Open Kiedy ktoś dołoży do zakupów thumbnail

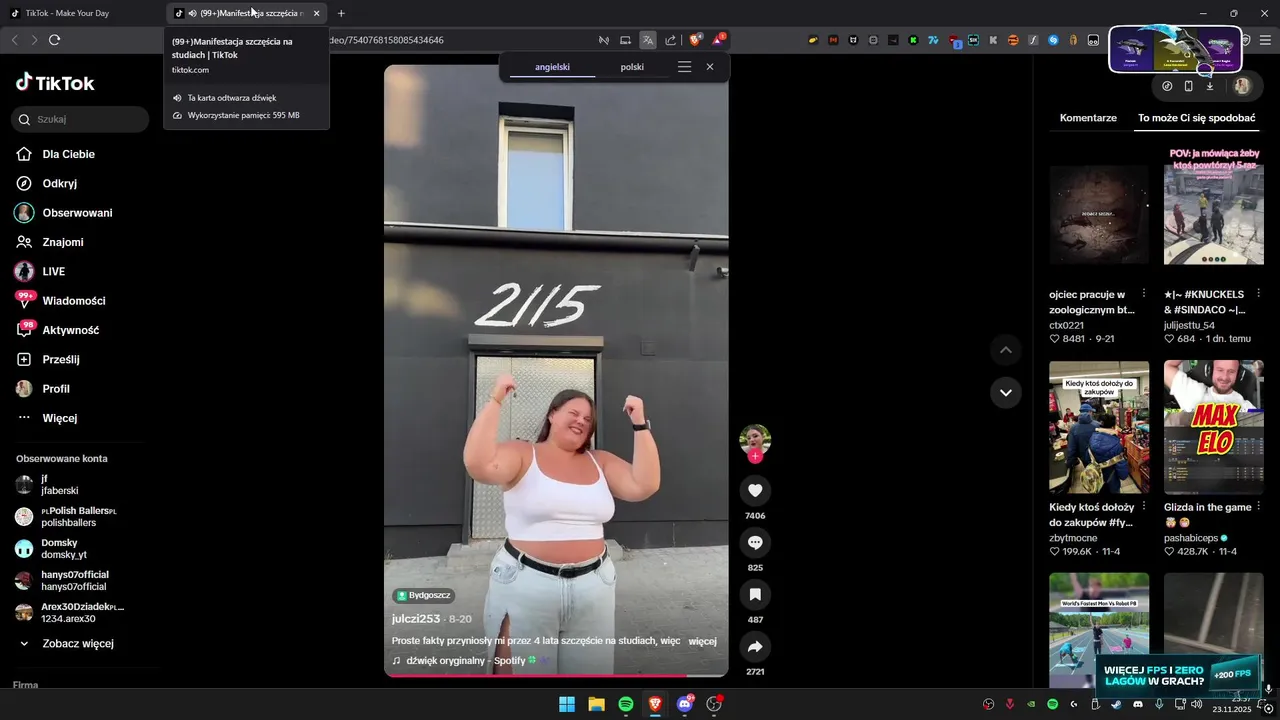point(1099,427)
